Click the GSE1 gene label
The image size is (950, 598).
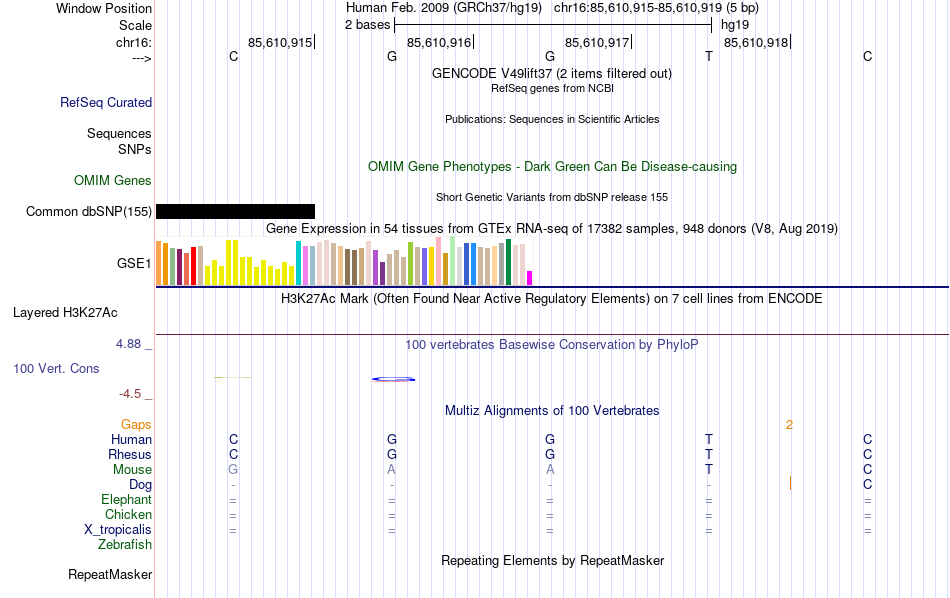coord(134,263)
